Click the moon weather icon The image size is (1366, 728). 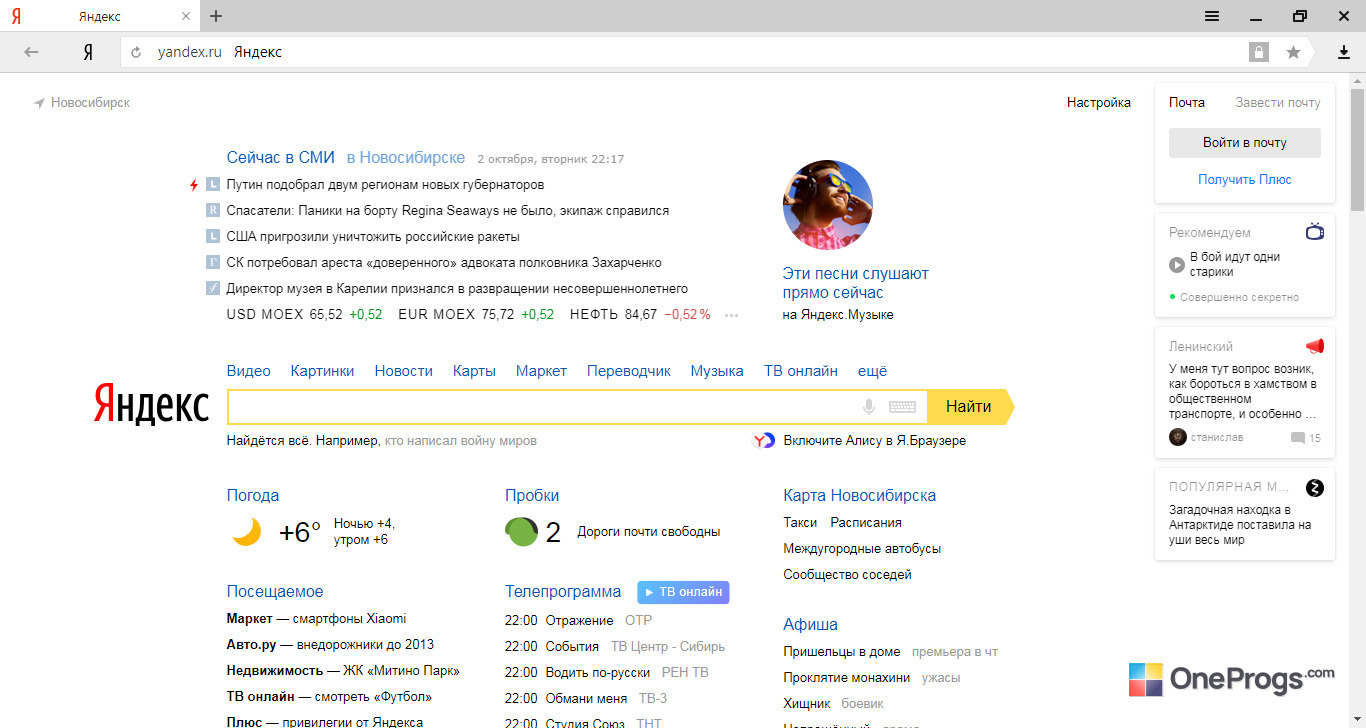click(246, 532)
